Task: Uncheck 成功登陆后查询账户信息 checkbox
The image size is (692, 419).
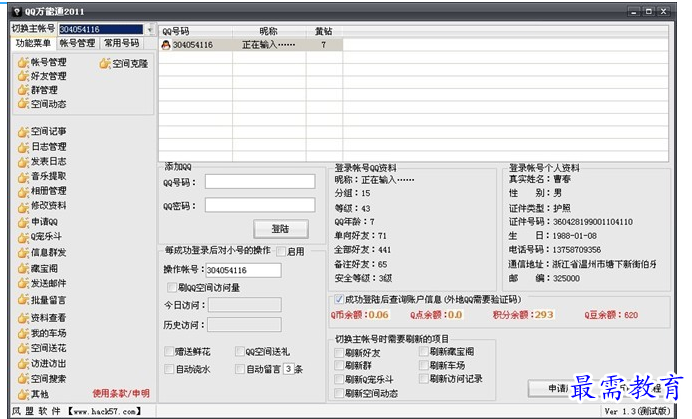Action: [338, 299]
